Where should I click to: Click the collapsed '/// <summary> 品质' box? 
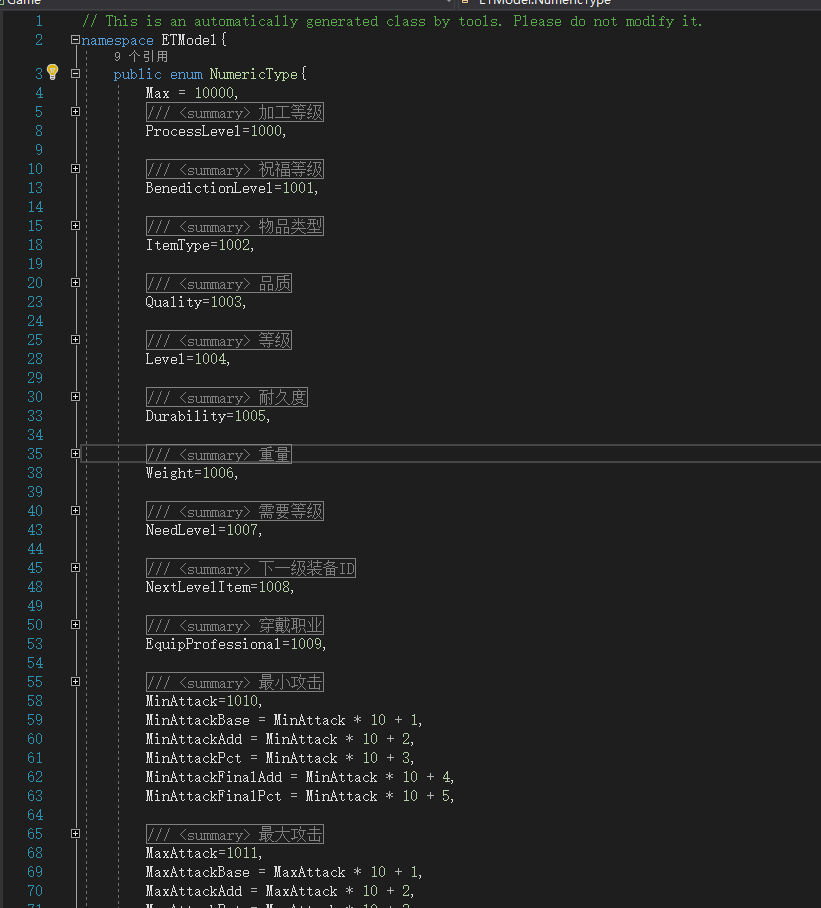pos(219,283)
